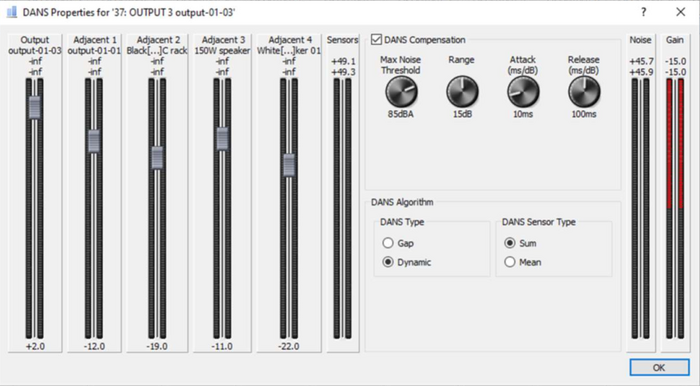This screenshot has width=700, height=386.
Task: Click the Sensors level meter
Action: [x=342, y=208]
